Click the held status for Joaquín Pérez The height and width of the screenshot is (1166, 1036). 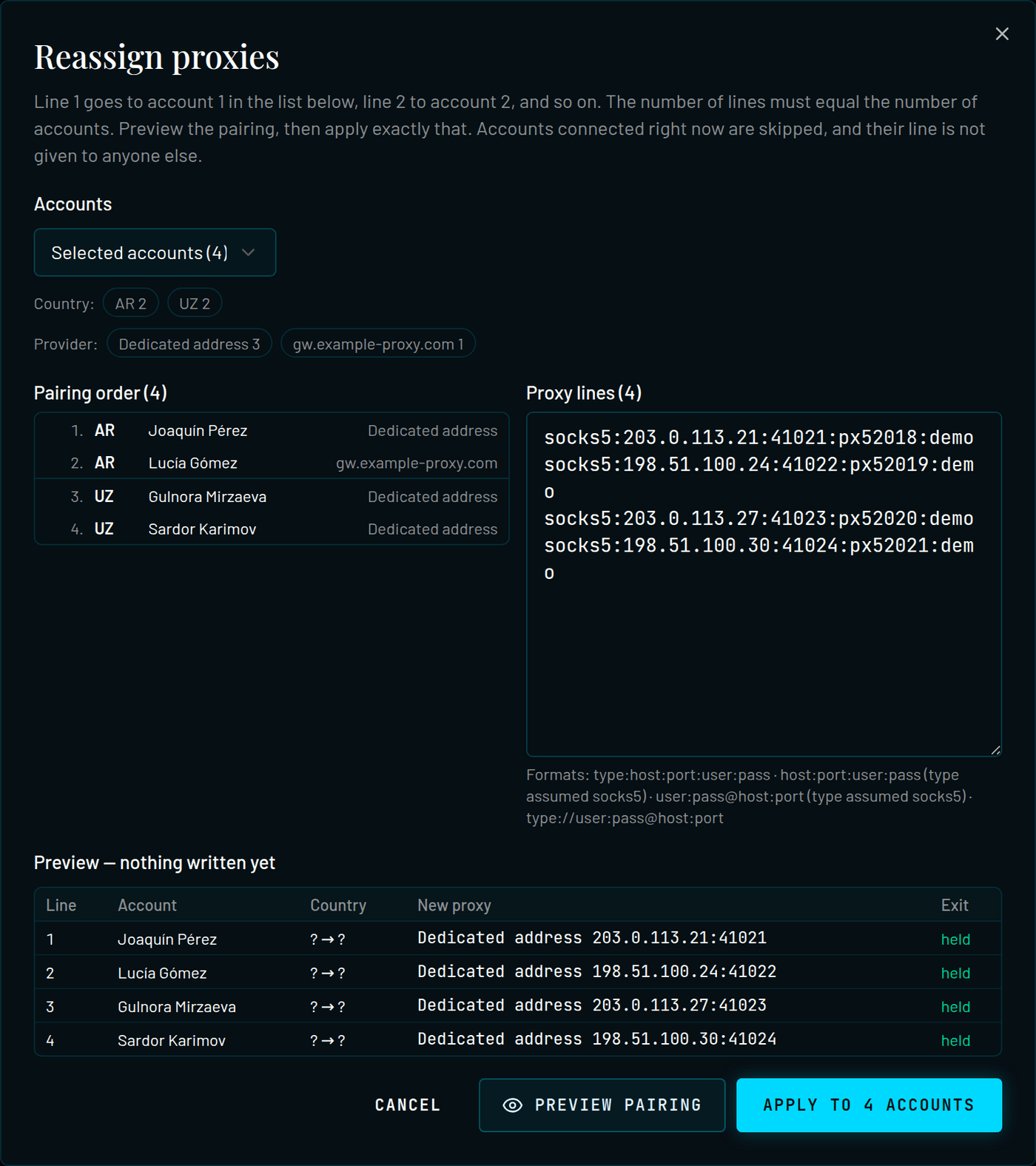pos(955,939)
